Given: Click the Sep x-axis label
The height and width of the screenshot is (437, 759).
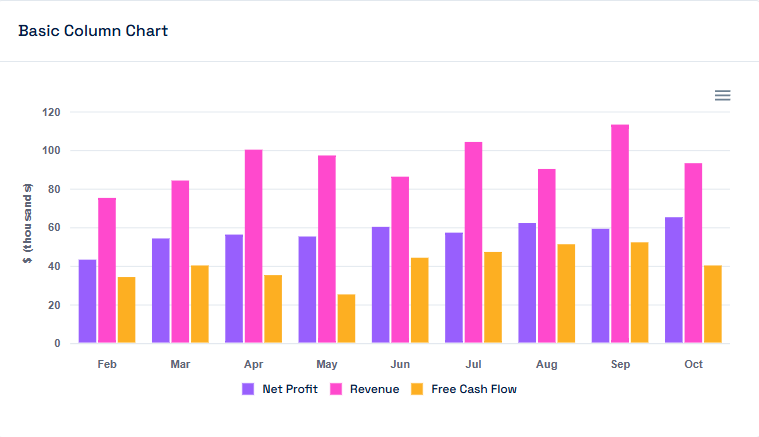Looking at the screenshot, I should [x=620, y=364].
